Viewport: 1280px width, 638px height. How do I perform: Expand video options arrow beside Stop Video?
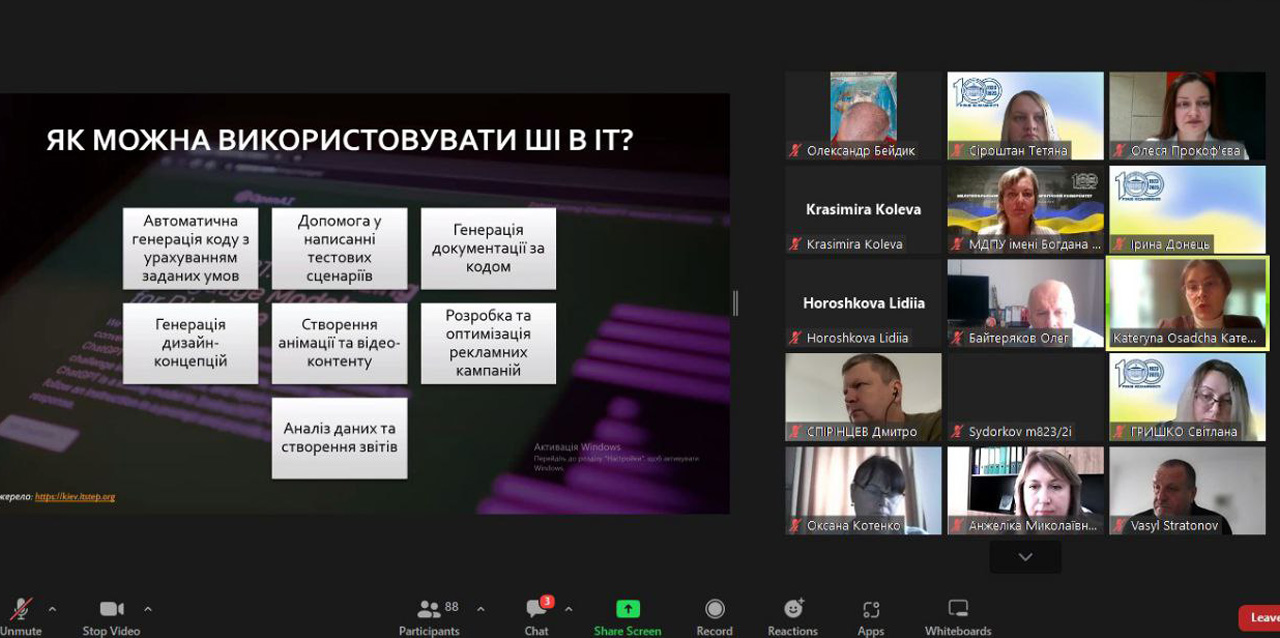(148, 609)
